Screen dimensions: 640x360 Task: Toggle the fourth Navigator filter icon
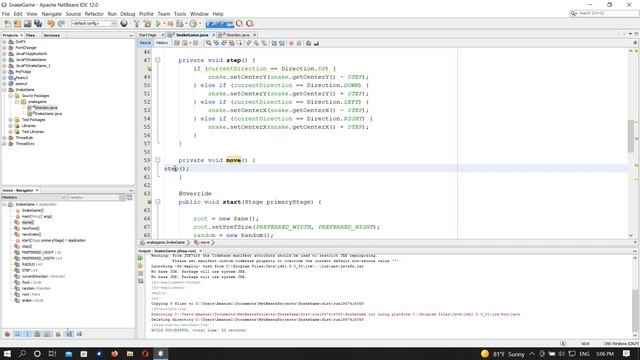[38, 334]
